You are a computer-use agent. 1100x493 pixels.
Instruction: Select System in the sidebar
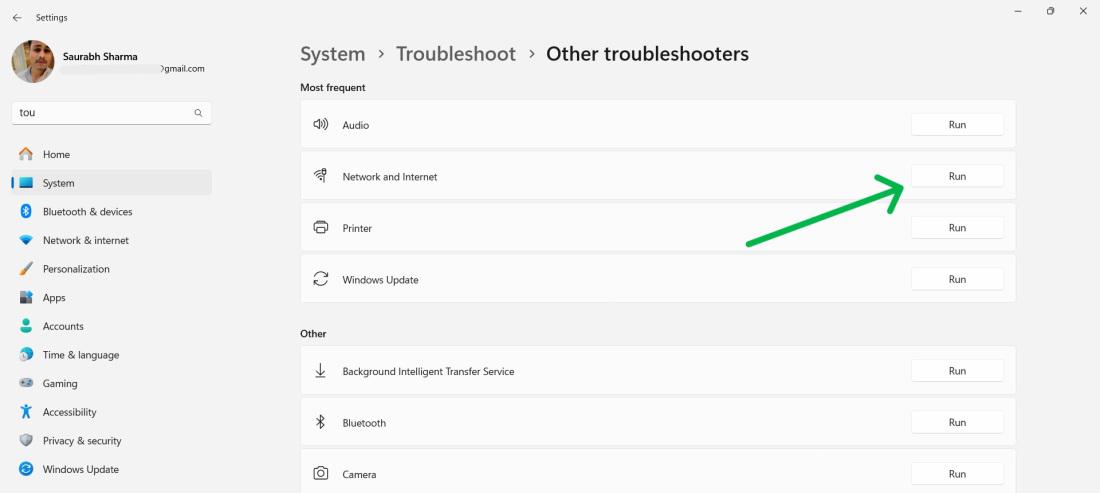pos(112,183)
